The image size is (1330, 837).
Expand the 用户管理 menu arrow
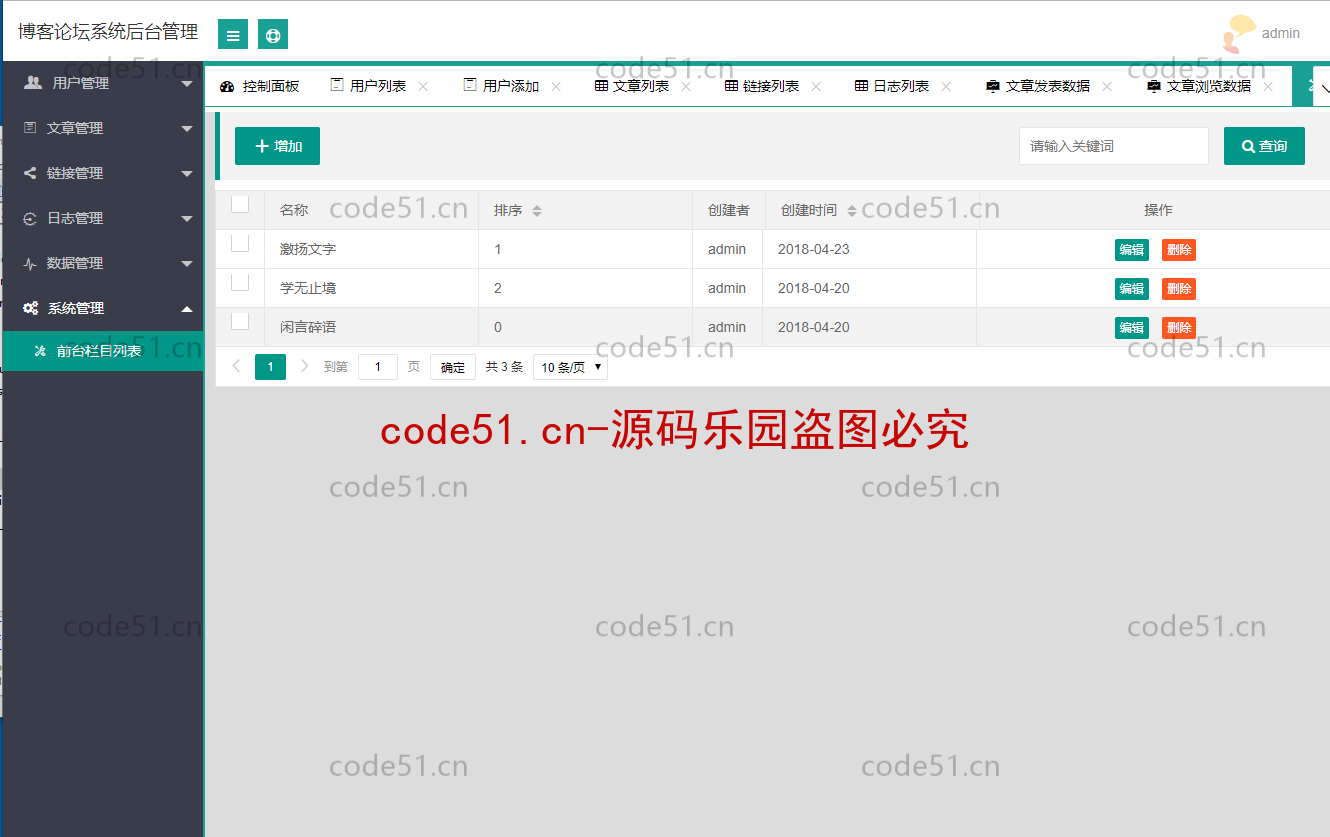[187, 84]
